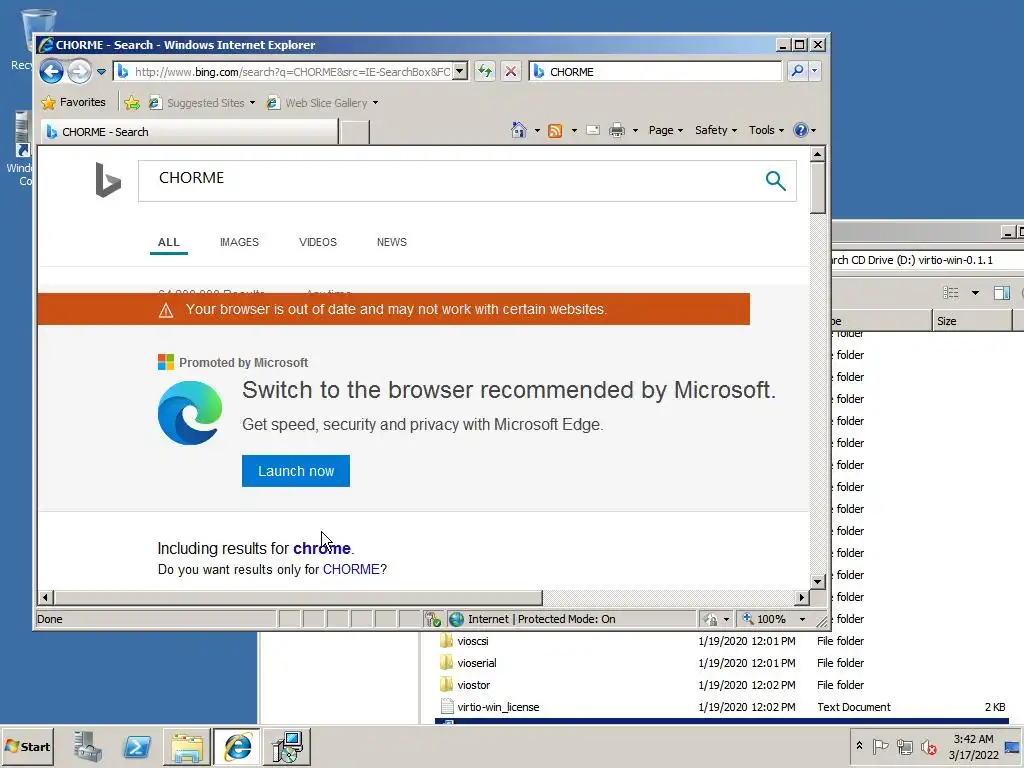1024x768 pixels.
Task: Click the 100% zoom level button
Action: (764, 619)
